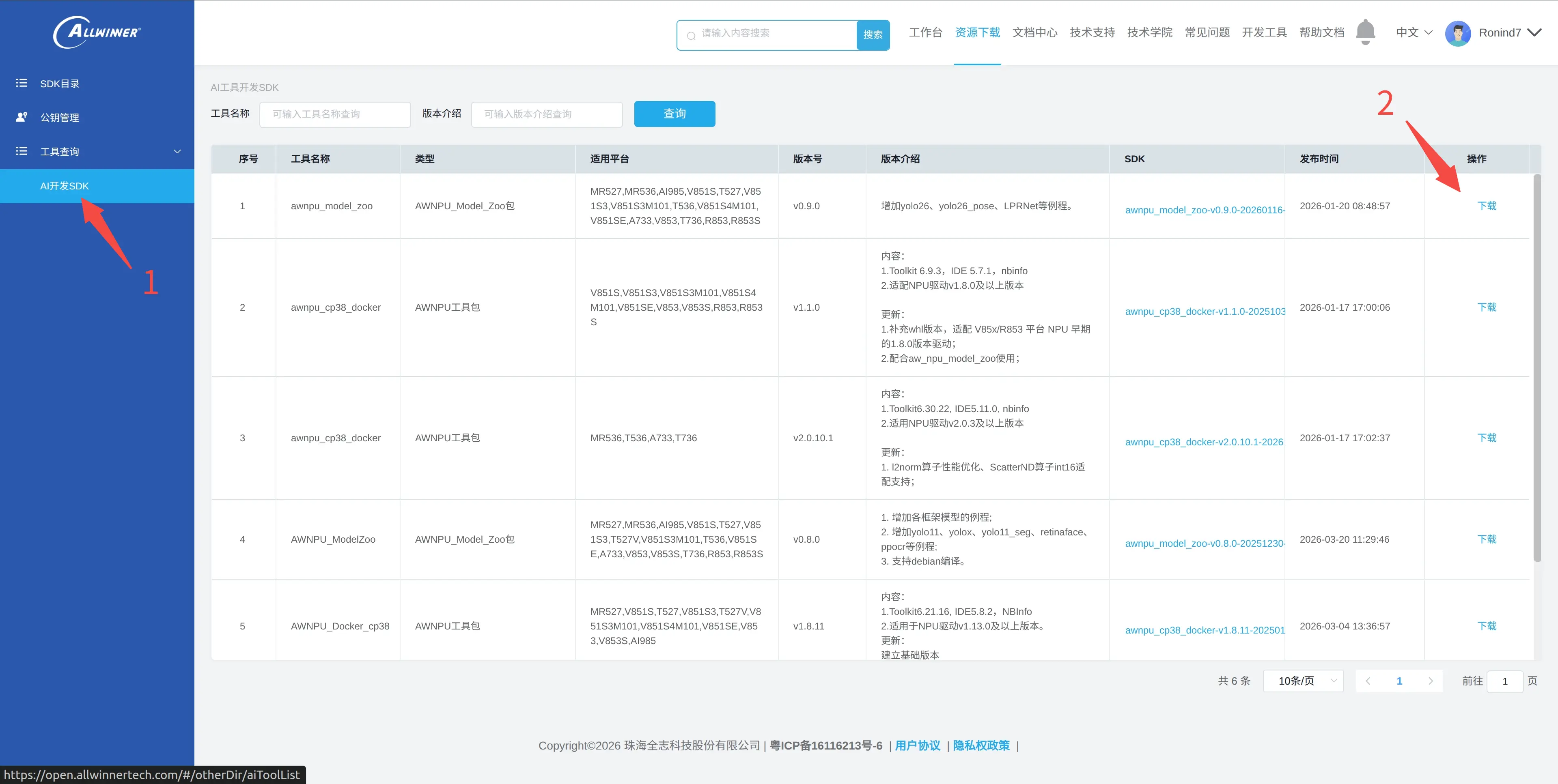Open the awnpu_cp38_docker-v1.1.0 SDK link
The height and width of the screenshot is (784, 1558).
[x=1205, y=311]
